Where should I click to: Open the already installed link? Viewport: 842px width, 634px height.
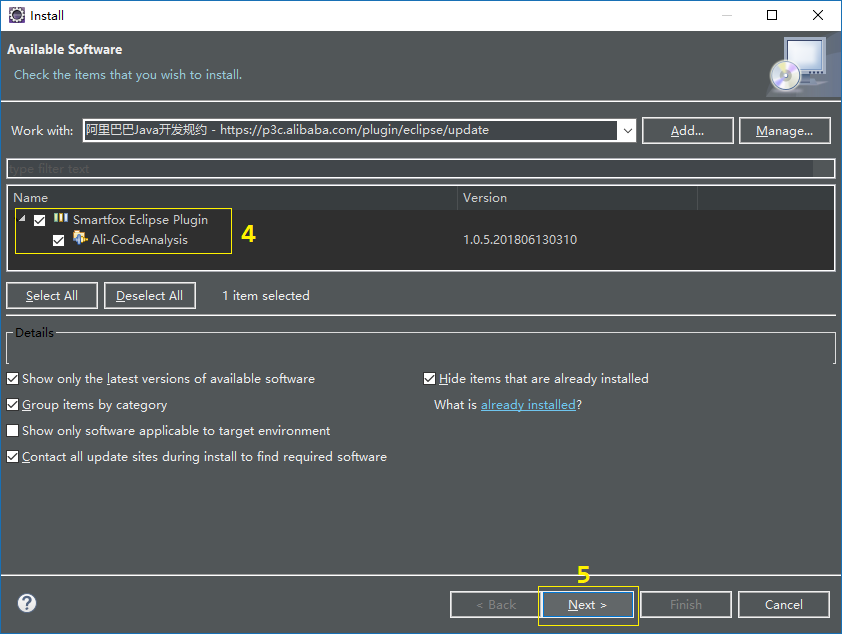tap(528, 405)
